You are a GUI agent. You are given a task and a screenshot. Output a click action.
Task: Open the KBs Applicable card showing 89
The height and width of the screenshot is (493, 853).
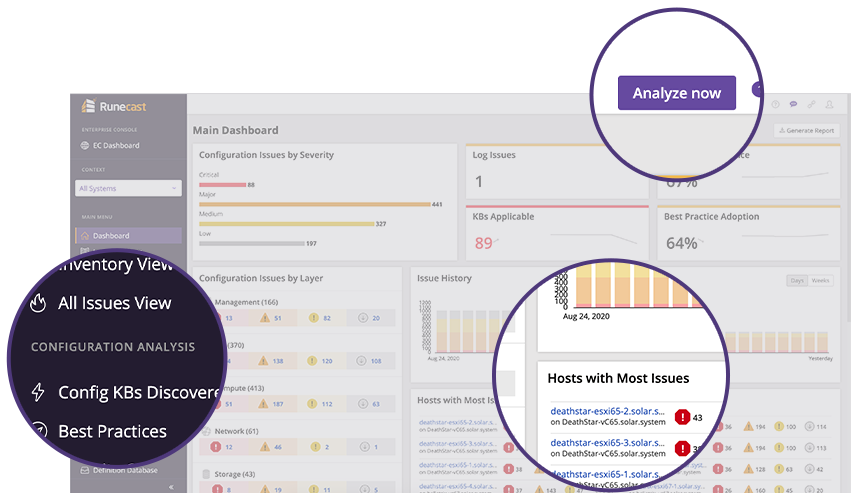coord(557,233)
